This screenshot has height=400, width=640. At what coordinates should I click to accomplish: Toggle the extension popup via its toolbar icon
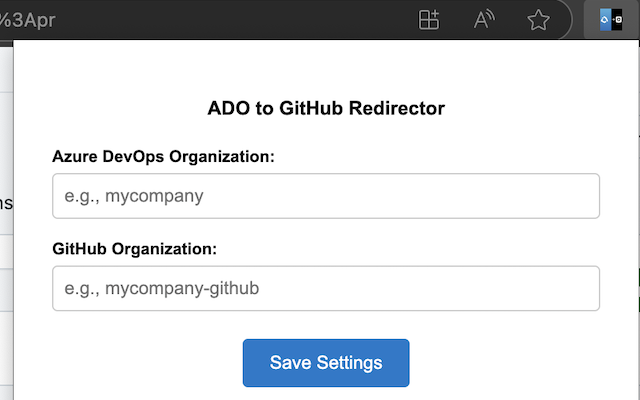click(610, 20)
